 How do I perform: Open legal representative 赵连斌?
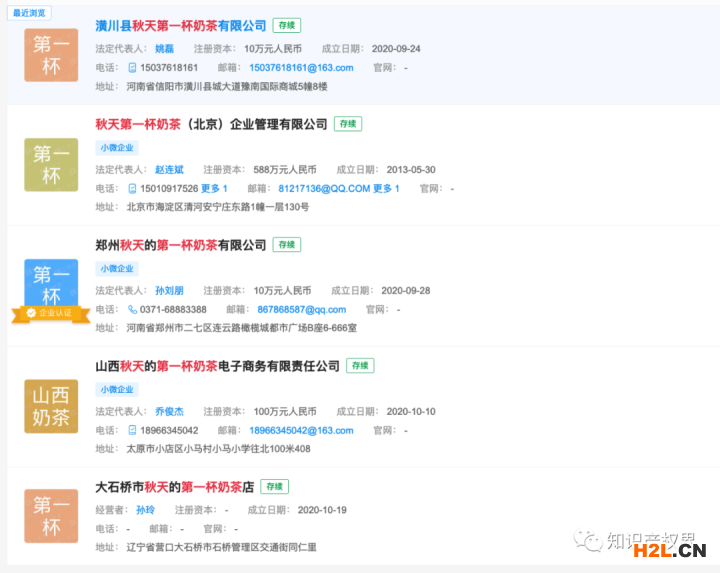pyautogui.click(x=169, y=170)
